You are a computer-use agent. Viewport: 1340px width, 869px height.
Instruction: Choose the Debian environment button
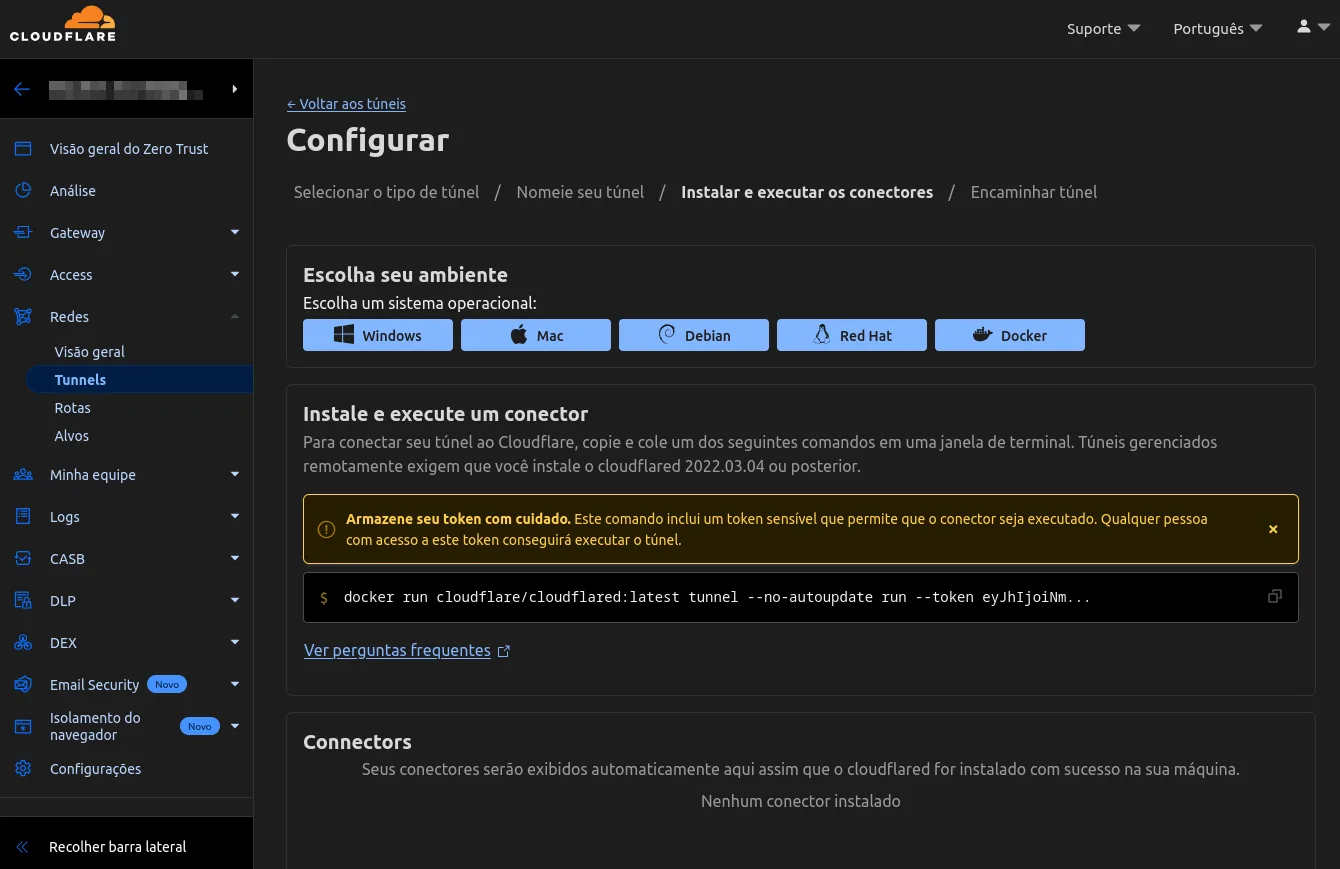coord(694,335)
